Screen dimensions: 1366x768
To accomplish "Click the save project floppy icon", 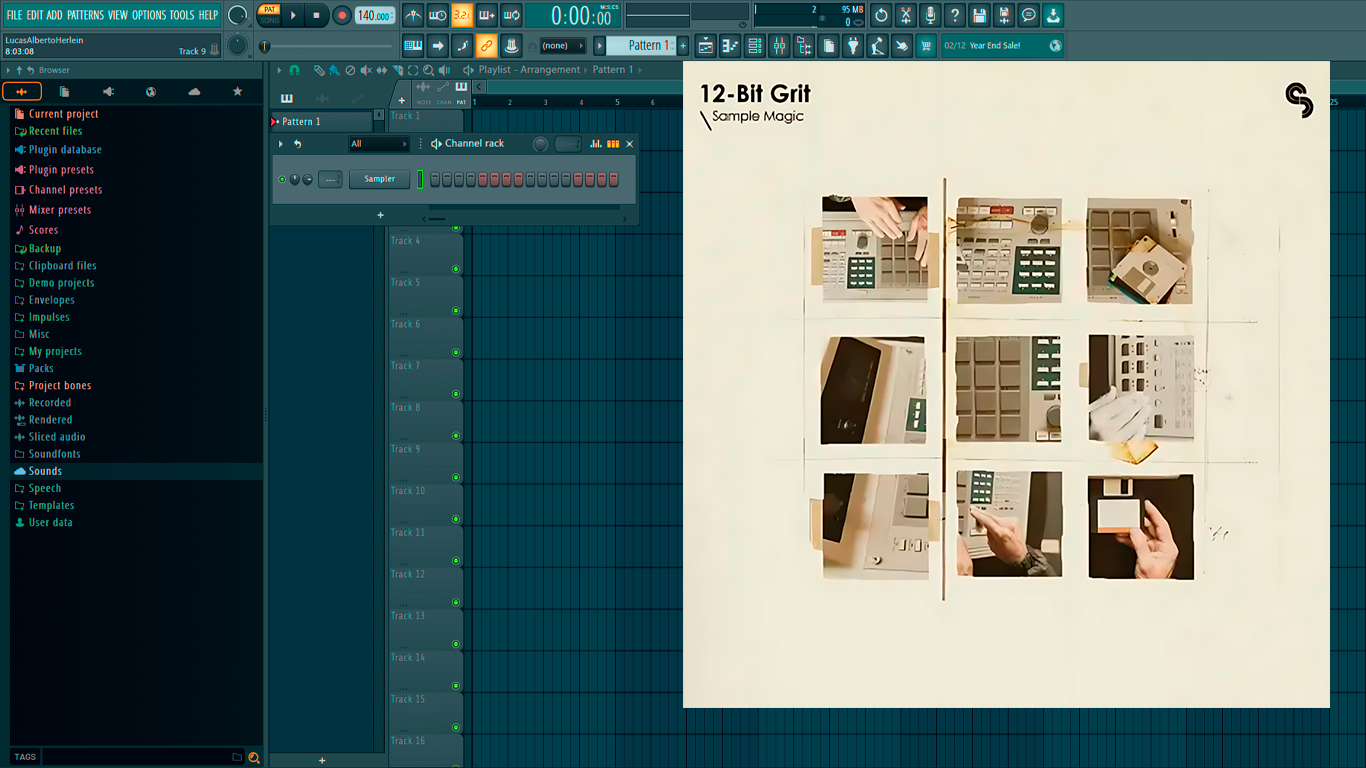I will click(979, 15).
